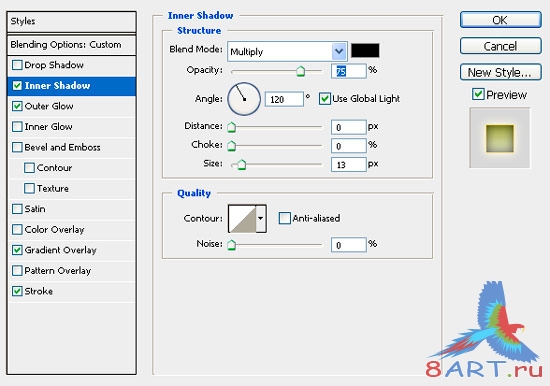The height and width of the screenshot is (386, 550).
Task: Click the OK button
Action: (501, 20)
